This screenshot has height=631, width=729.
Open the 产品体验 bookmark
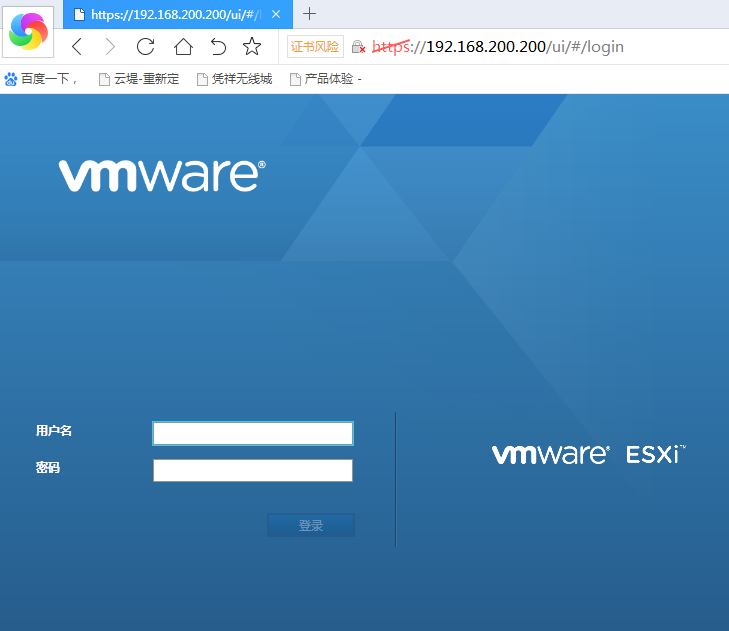pyautogui.click(x=325, y=79)
